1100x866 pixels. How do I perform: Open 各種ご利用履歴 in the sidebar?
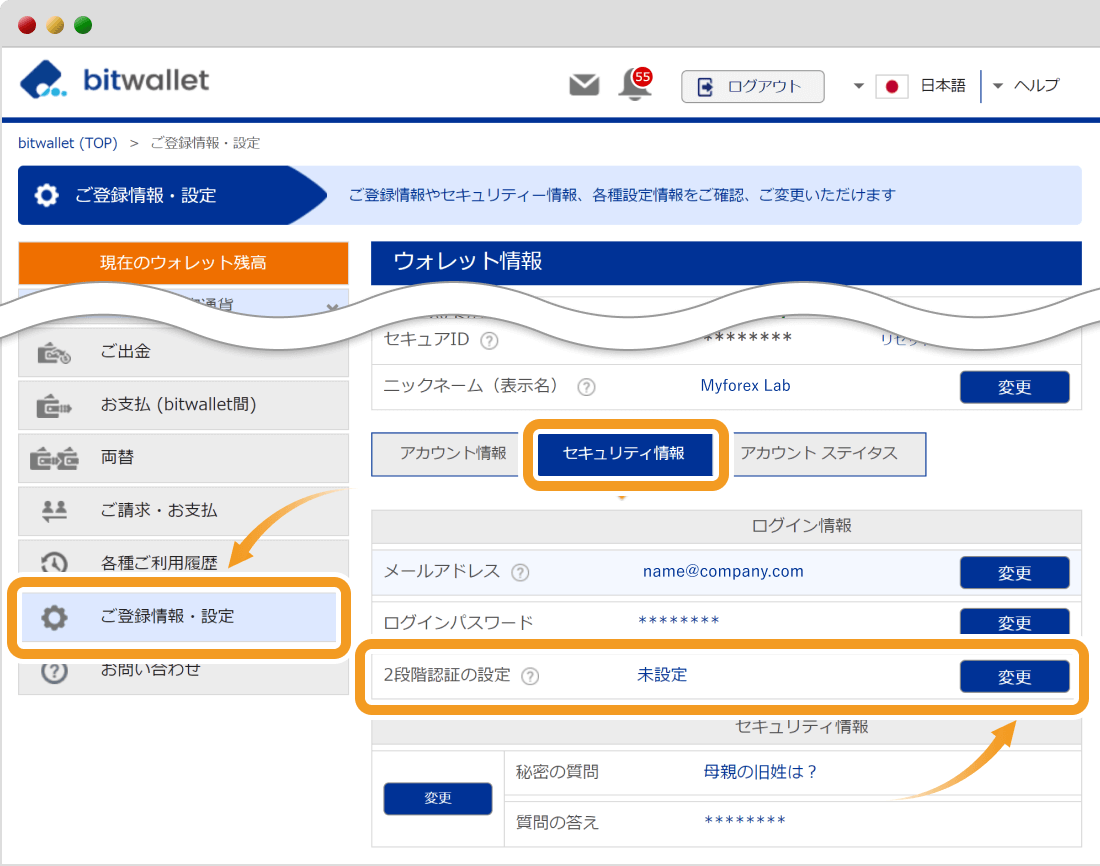[183, 561]
